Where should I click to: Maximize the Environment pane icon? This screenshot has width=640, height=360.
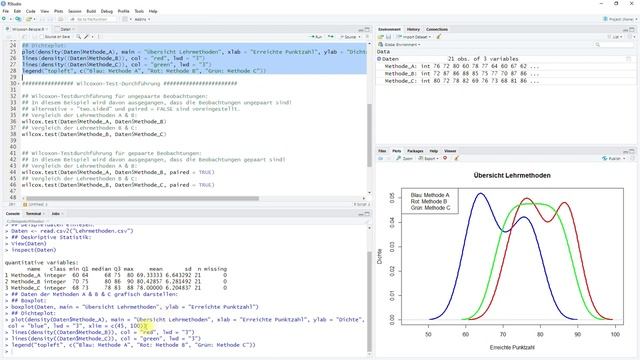click(x=632, y=29)
